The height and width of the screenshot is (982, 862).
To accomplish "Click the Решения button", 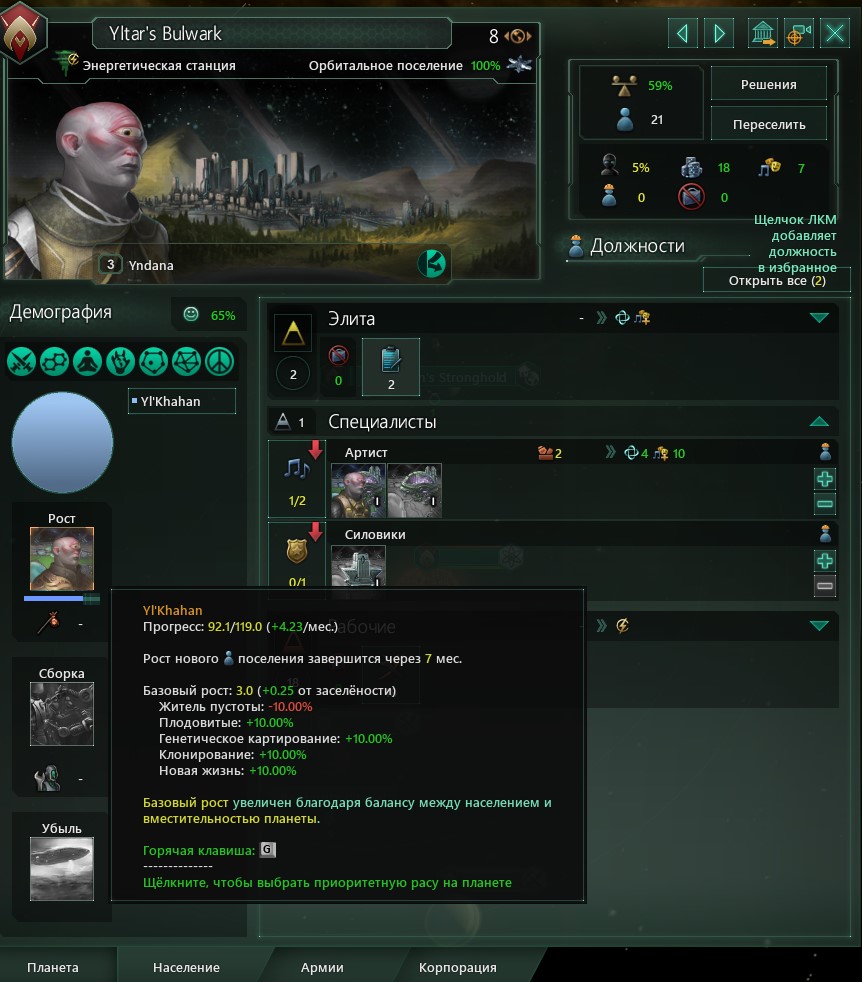I will pyautogui.click(x=769, y=84).
